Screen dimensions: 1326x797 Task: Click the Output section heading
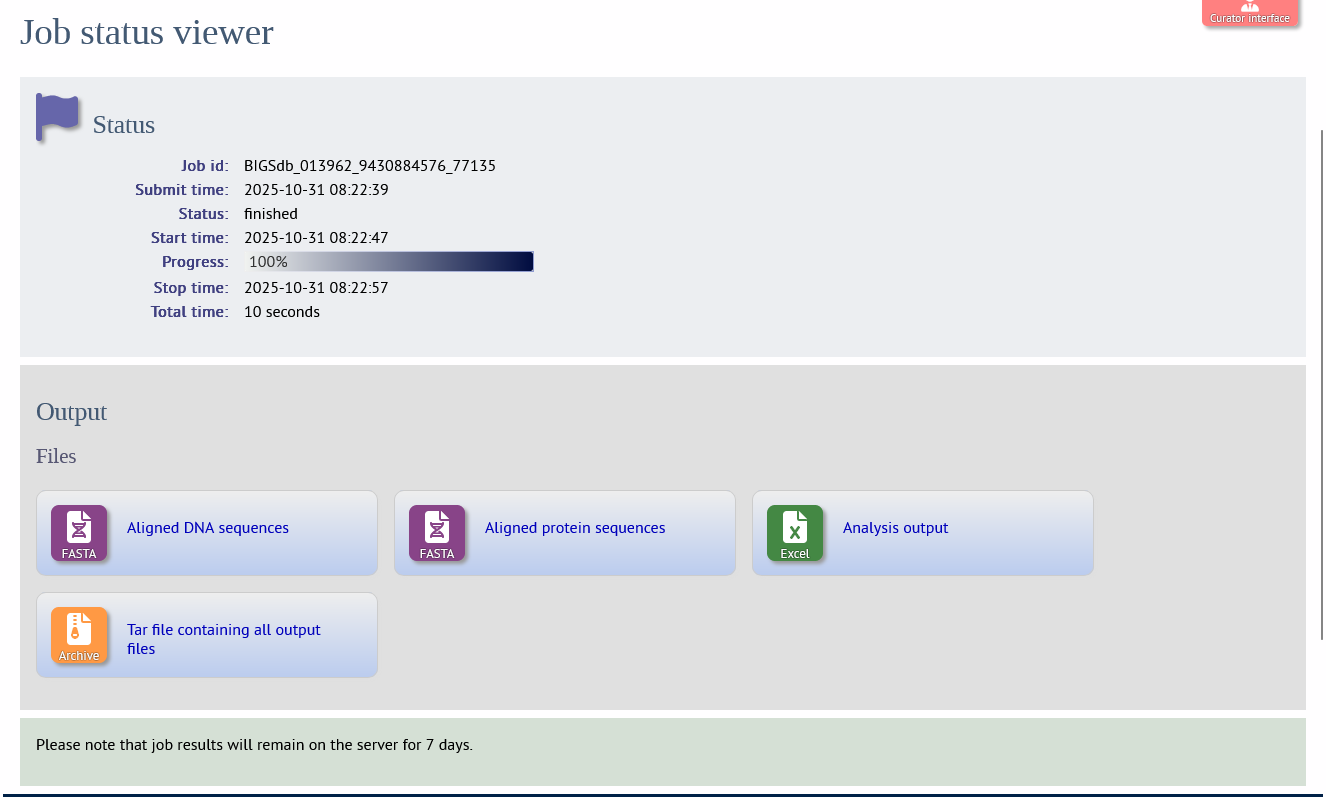coord(71,412)
